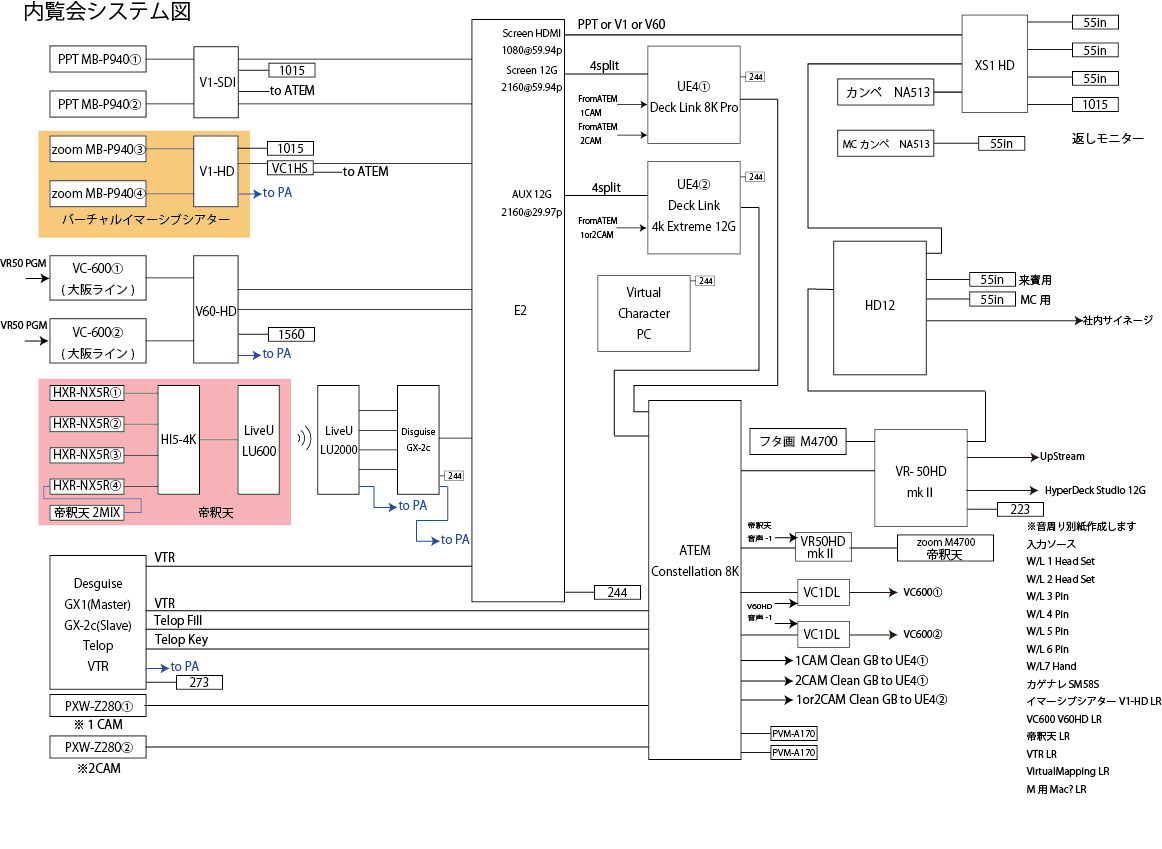Select the Virtual Character PC node
Viewport: 1162px width, 849px height.
point(643,313)
